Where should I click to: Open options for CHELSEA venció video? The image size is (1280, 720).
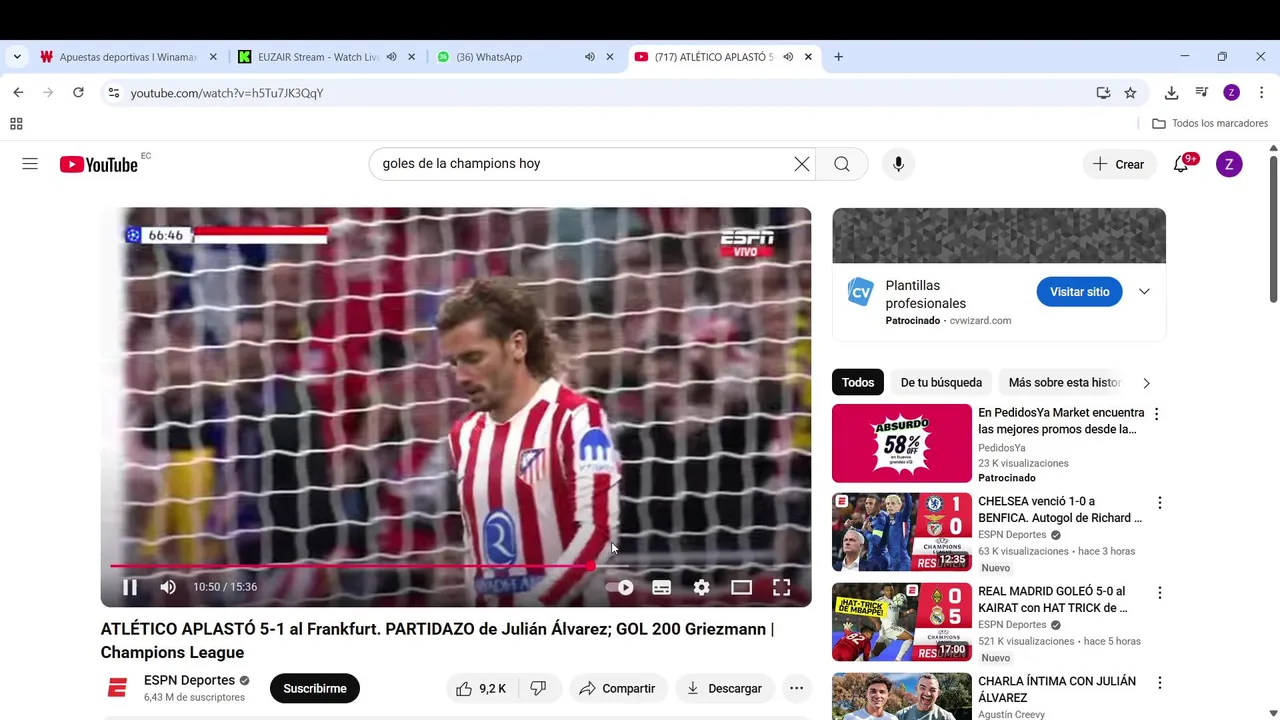(x=1160, y=503)
